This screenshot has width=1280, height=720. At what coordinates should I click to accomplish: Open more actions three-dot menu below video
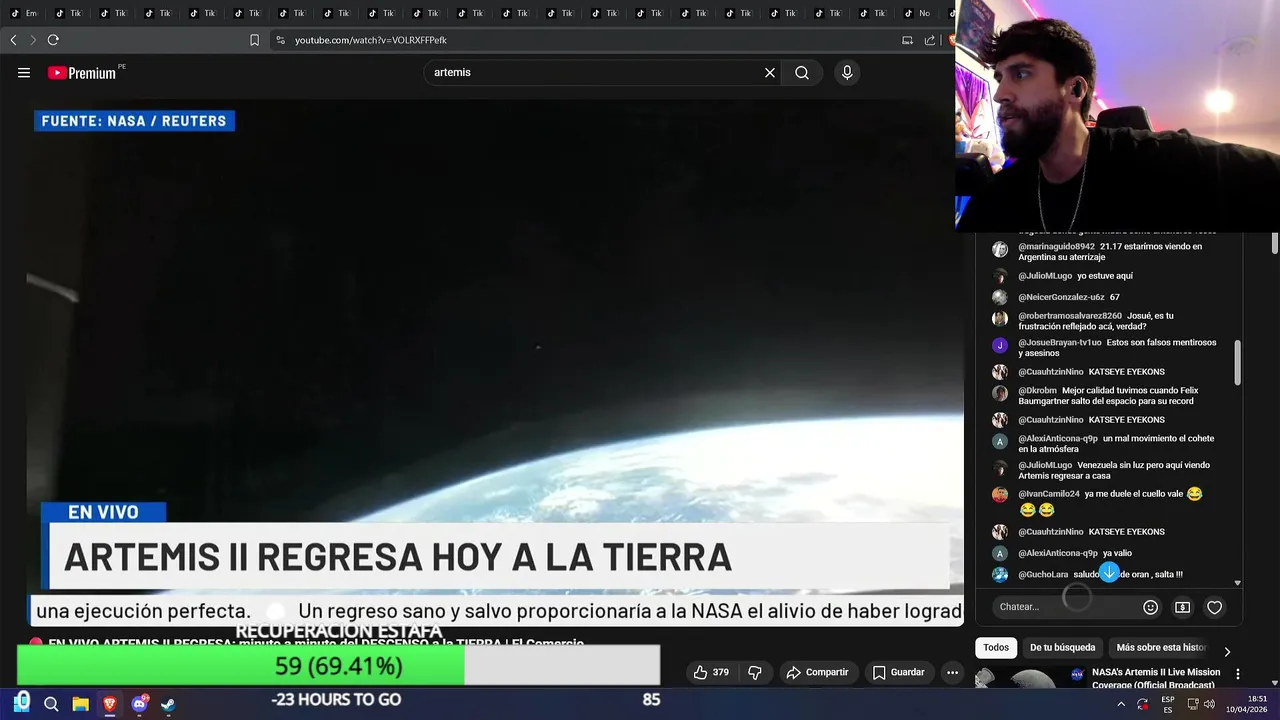tap(952, 672)
